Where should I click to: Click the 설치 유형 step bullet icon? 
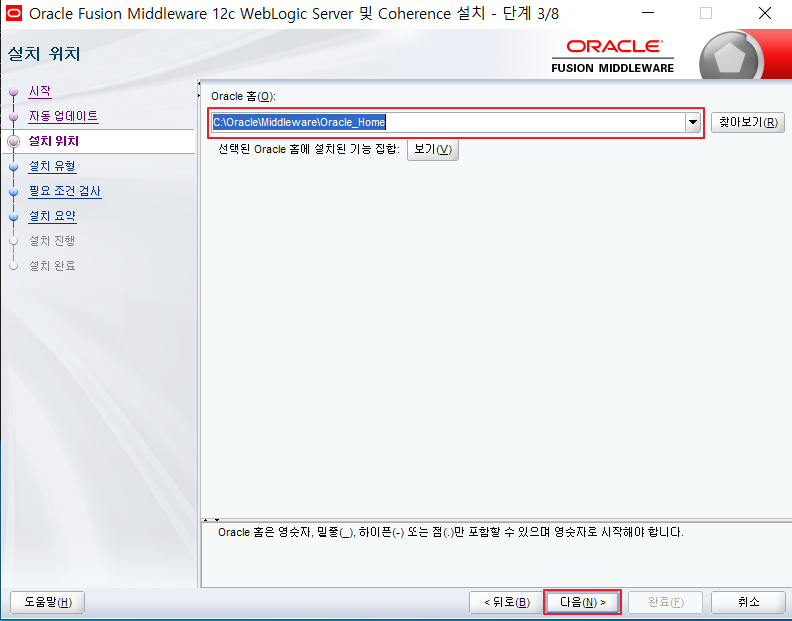14,166
